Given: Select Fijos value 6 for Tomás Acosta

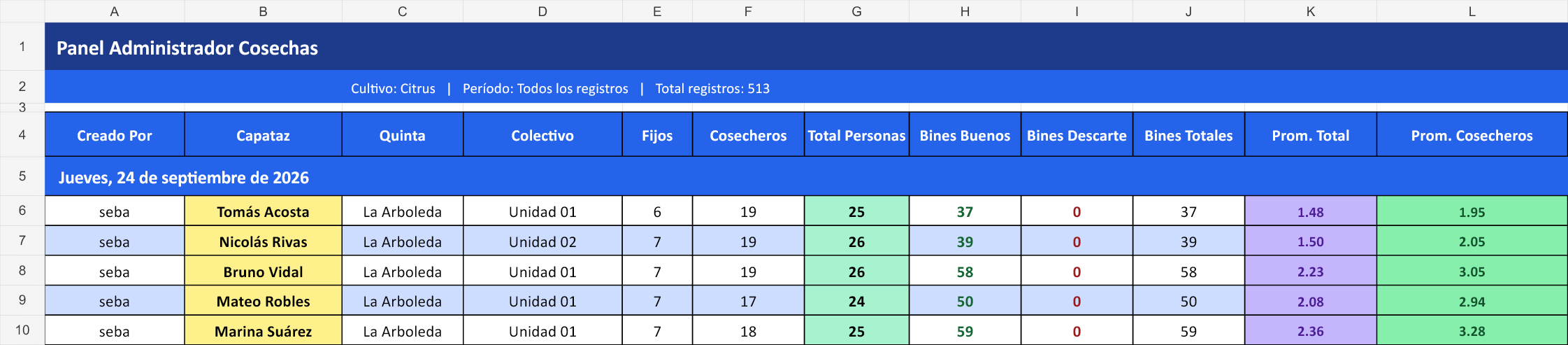Looking at the screenshot, I should (657, 211).
